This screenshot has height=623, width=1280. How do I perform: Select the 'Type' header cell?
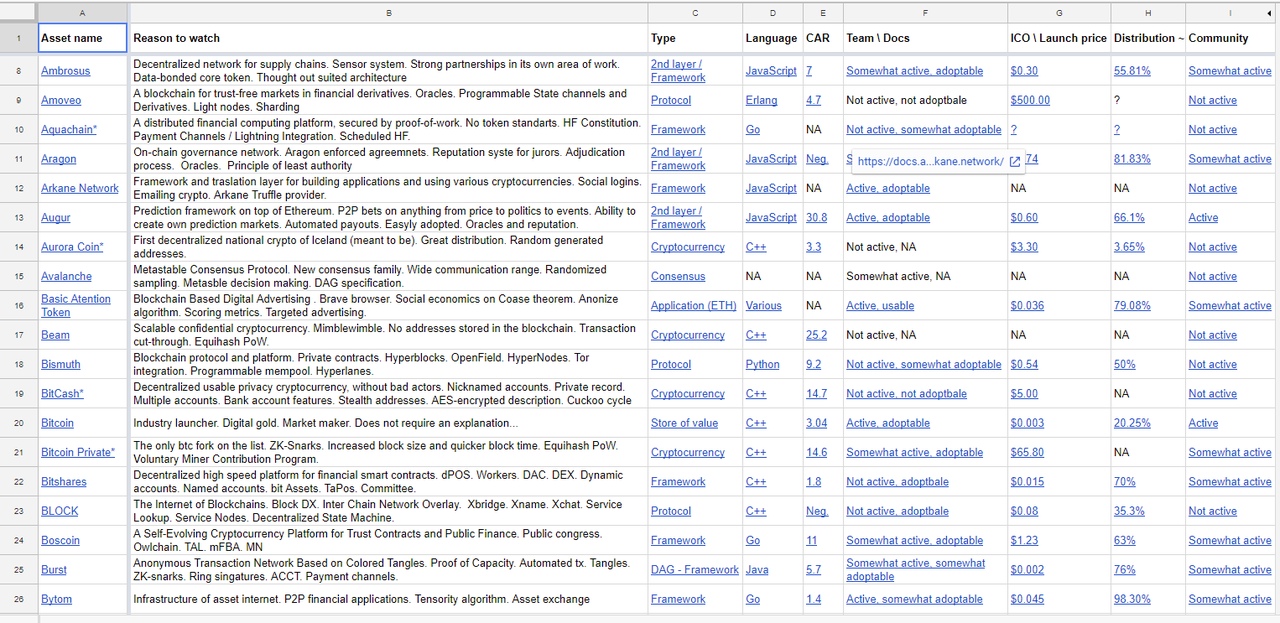pyautogui.click(x=695, y=38)
